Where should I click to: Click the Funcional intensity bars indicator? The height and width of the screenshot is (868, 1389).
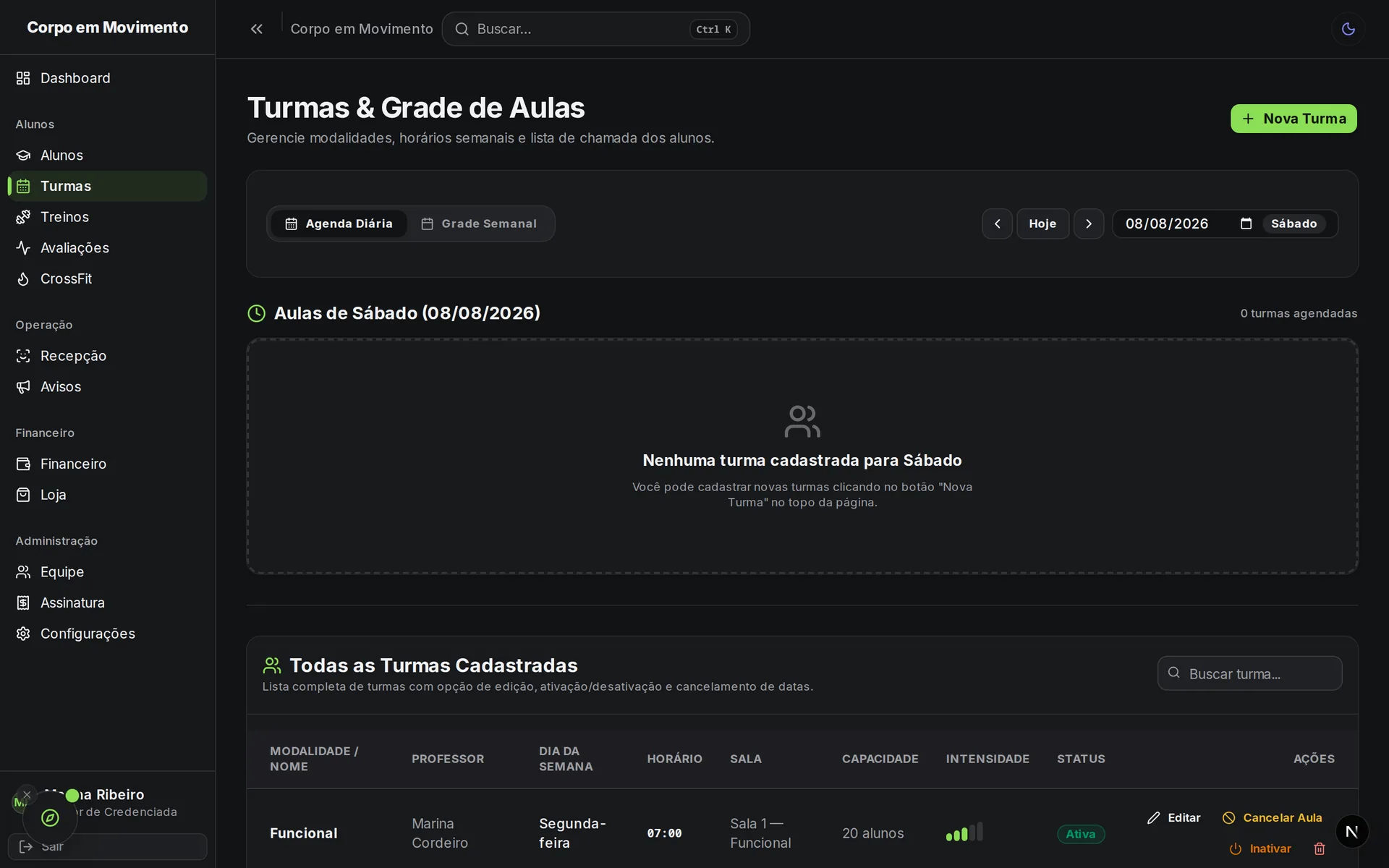point(964,832)
